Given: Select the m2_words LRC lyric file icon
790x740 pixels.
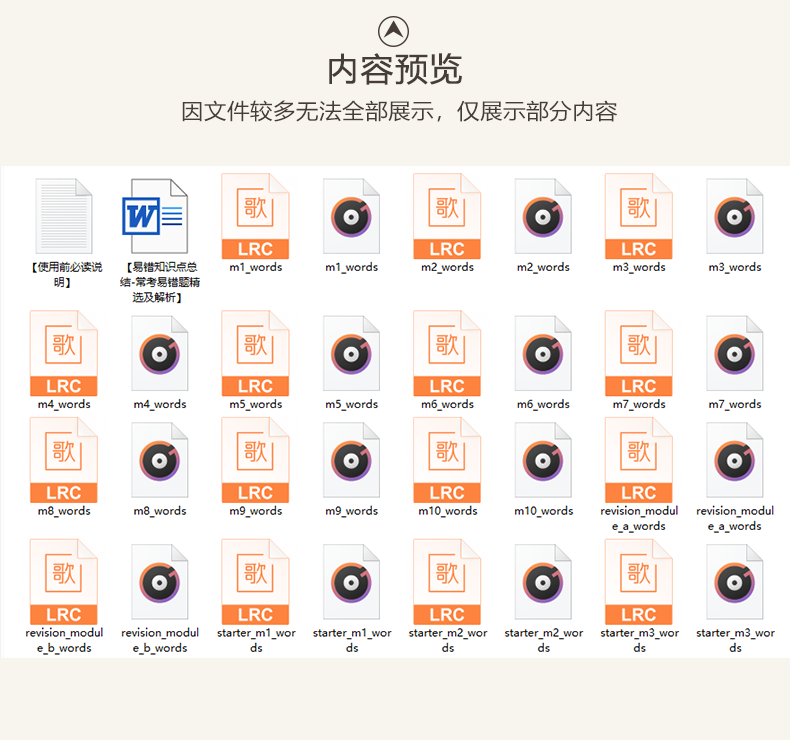Looking at the screenshot, I should [447, 216].
